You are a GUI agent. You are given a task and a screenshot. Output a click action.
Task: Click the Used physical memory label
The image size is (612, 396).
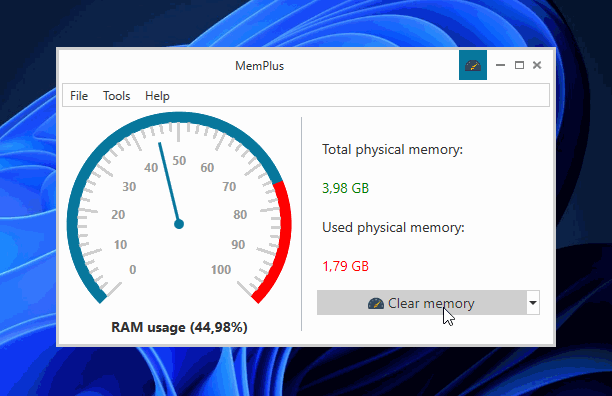point(393,228)
